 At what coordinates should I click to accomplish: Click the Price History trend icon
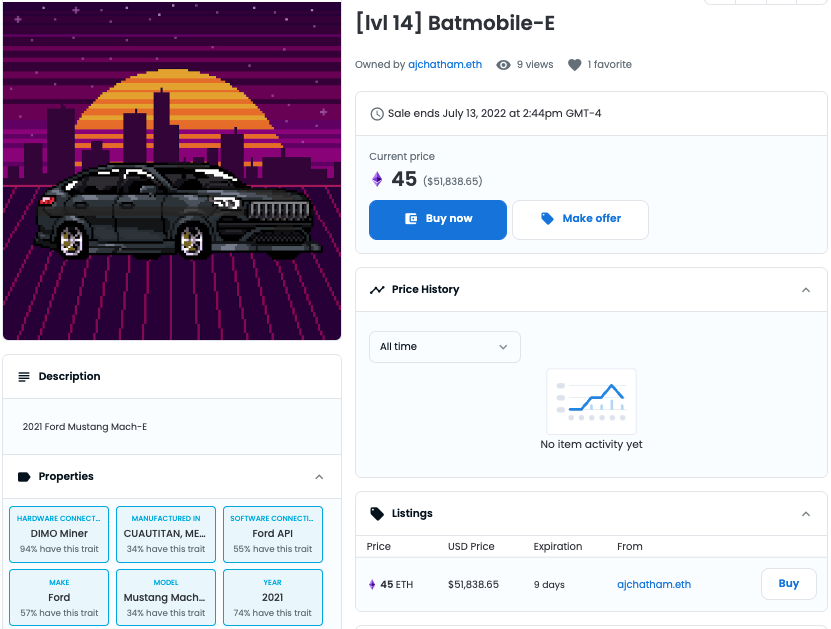pyautogui.click(x=377, y=290)
